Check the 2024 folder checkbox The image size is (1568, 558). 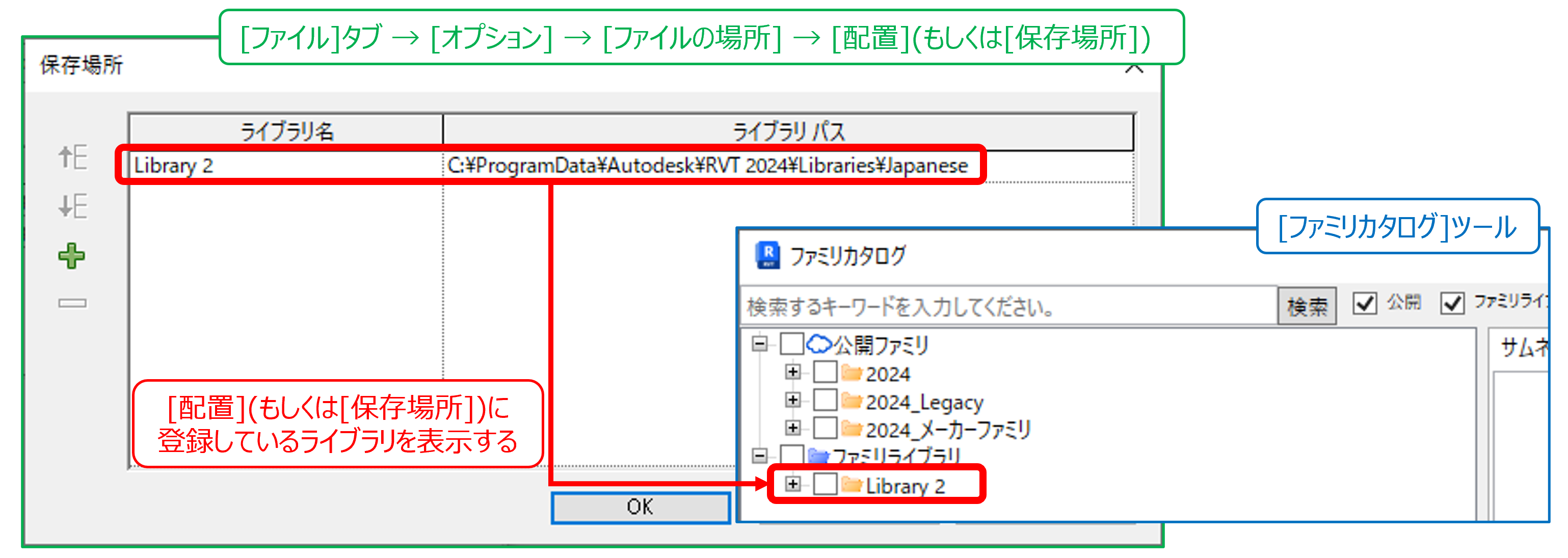click(825, 372)
